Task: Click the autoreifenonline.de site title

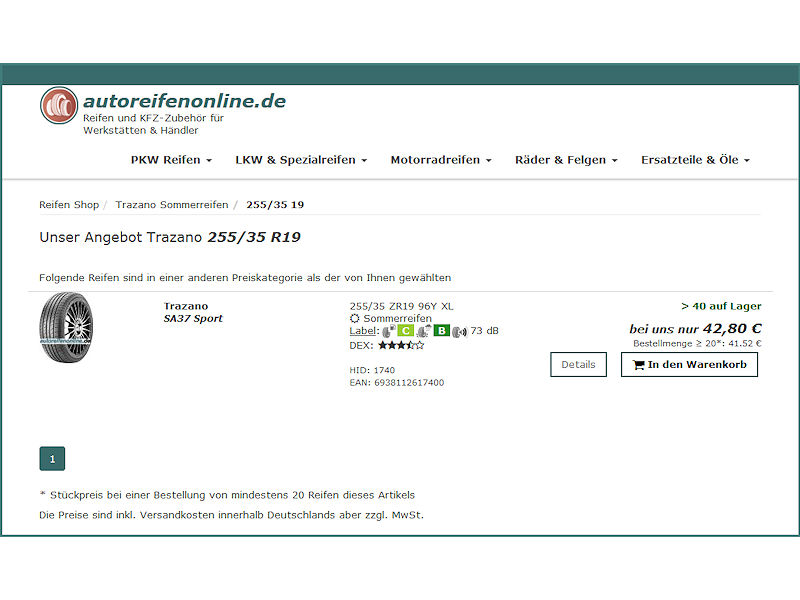Action: (x=185, y=101)
